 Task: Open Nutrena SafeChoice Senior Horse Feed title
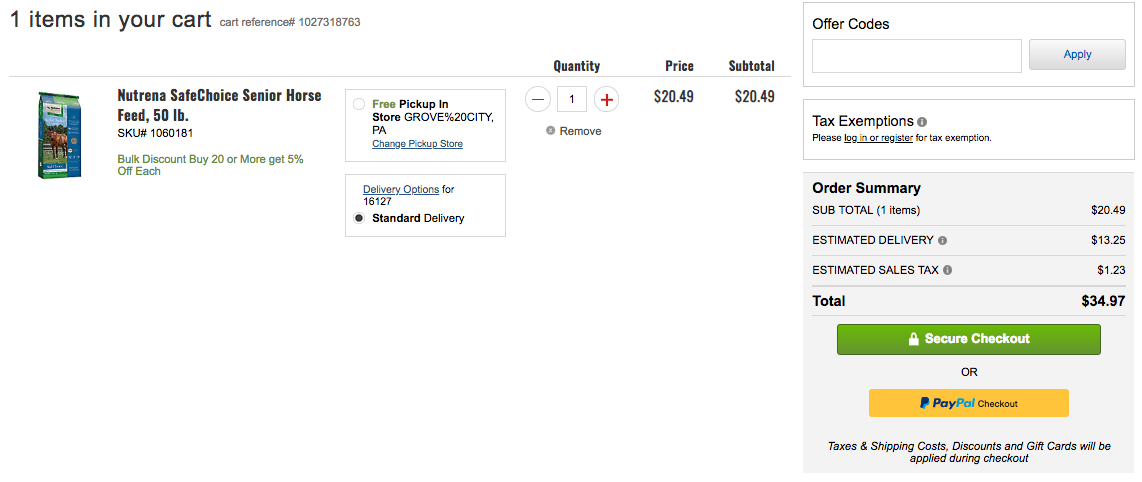point(219,105)
